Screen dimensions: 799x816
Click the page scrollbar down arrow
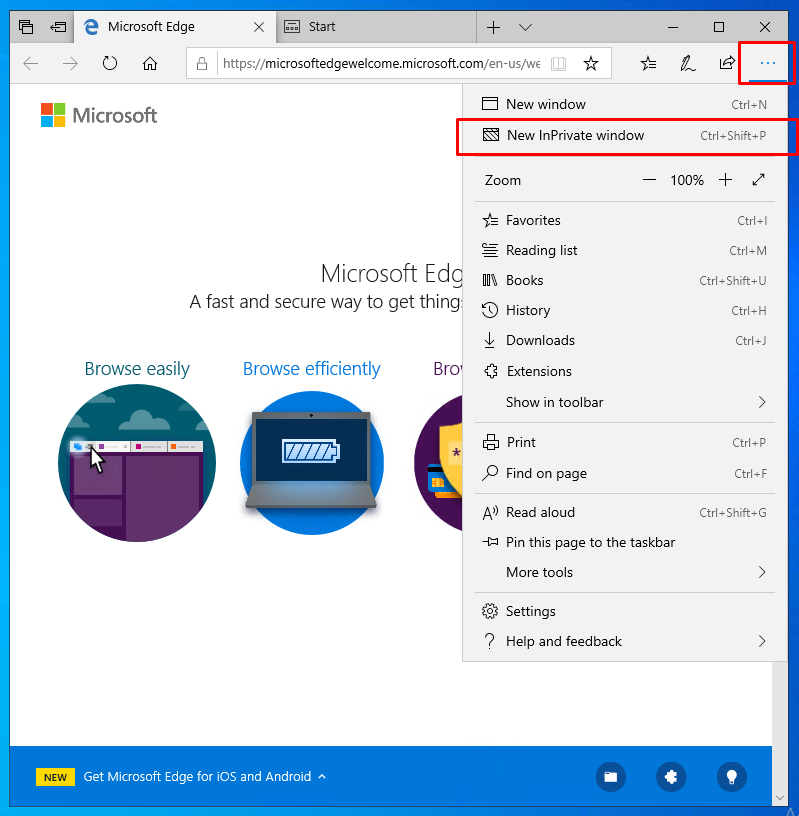pos(779,797)
